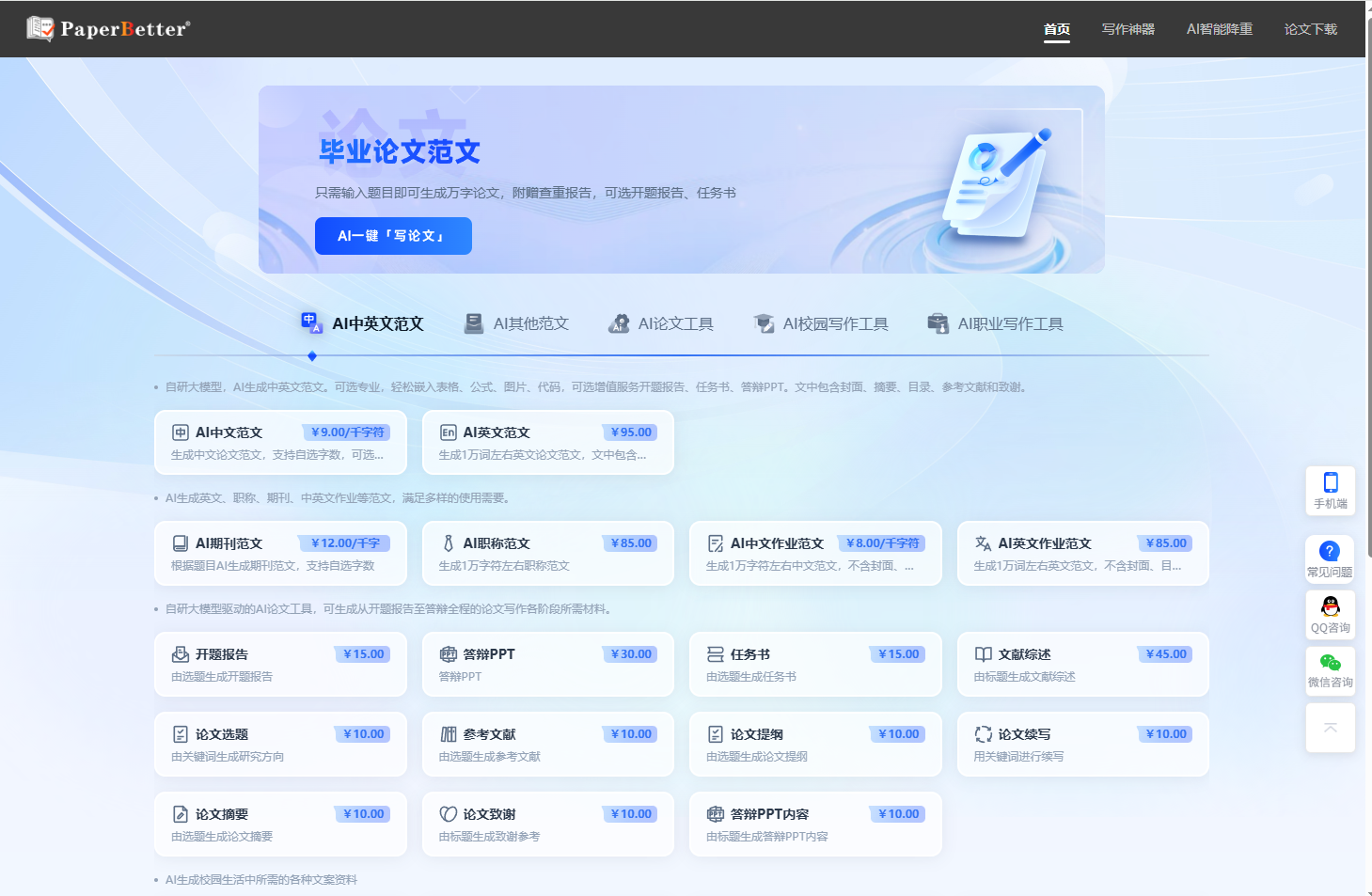Click the 开题报告 card icon

(181, 654)
